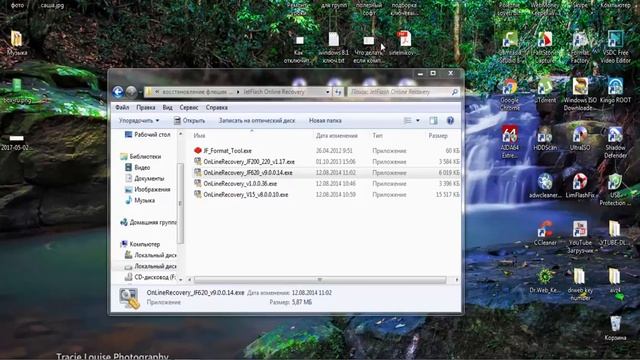Click Записать на оптический диск

click(257, 120)
